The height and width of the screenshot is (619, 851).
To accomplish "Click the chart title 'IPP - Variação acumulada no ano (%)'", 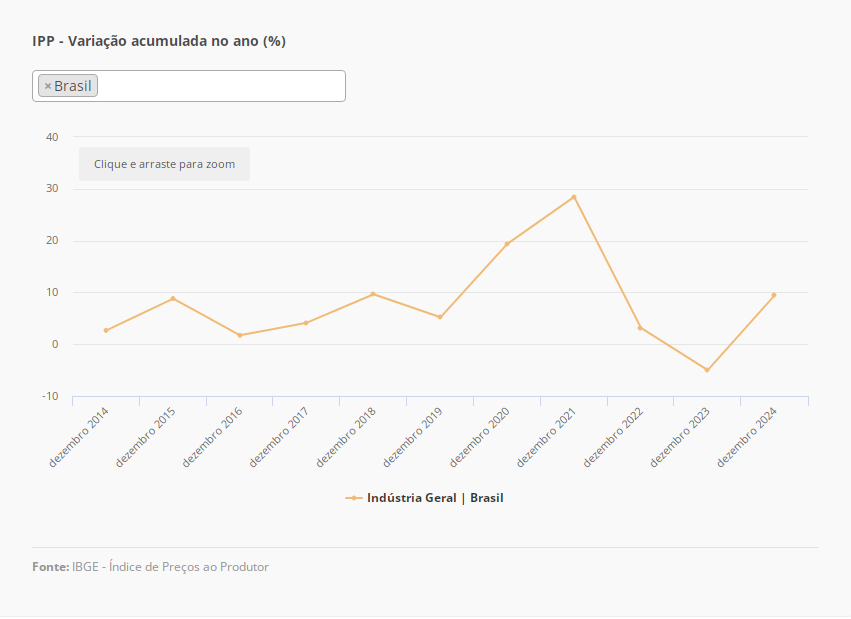I will tap(159, 41).
